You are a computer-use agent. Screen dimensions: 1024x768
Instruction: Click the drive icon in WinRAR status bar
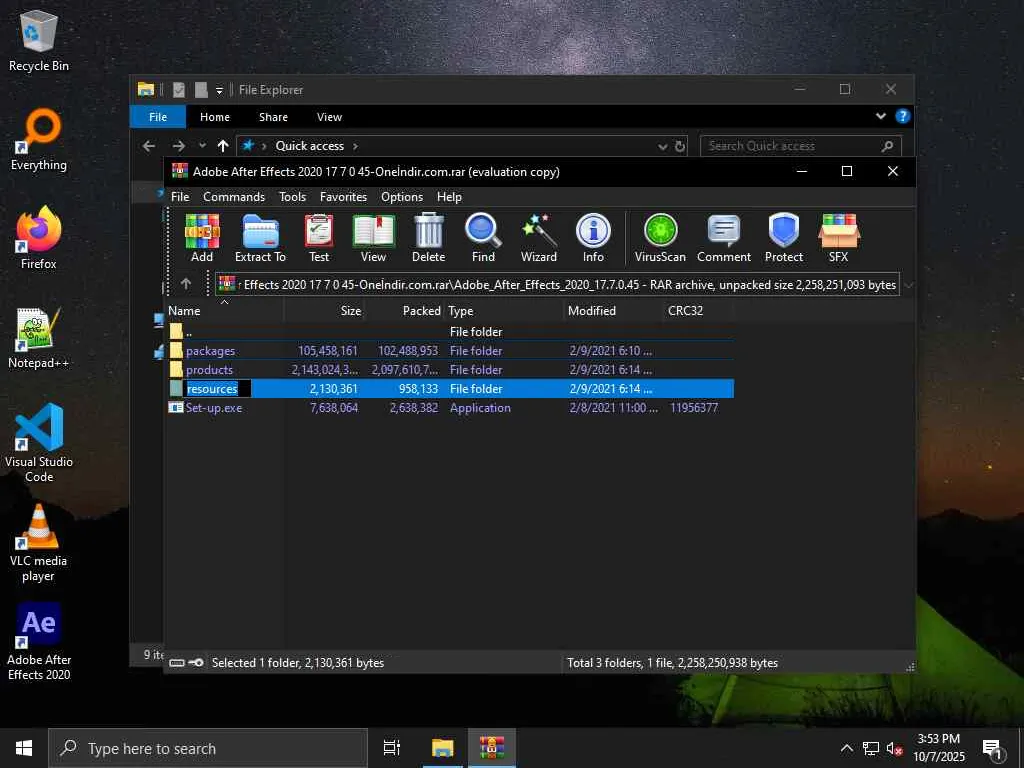[x=176, y=662]
